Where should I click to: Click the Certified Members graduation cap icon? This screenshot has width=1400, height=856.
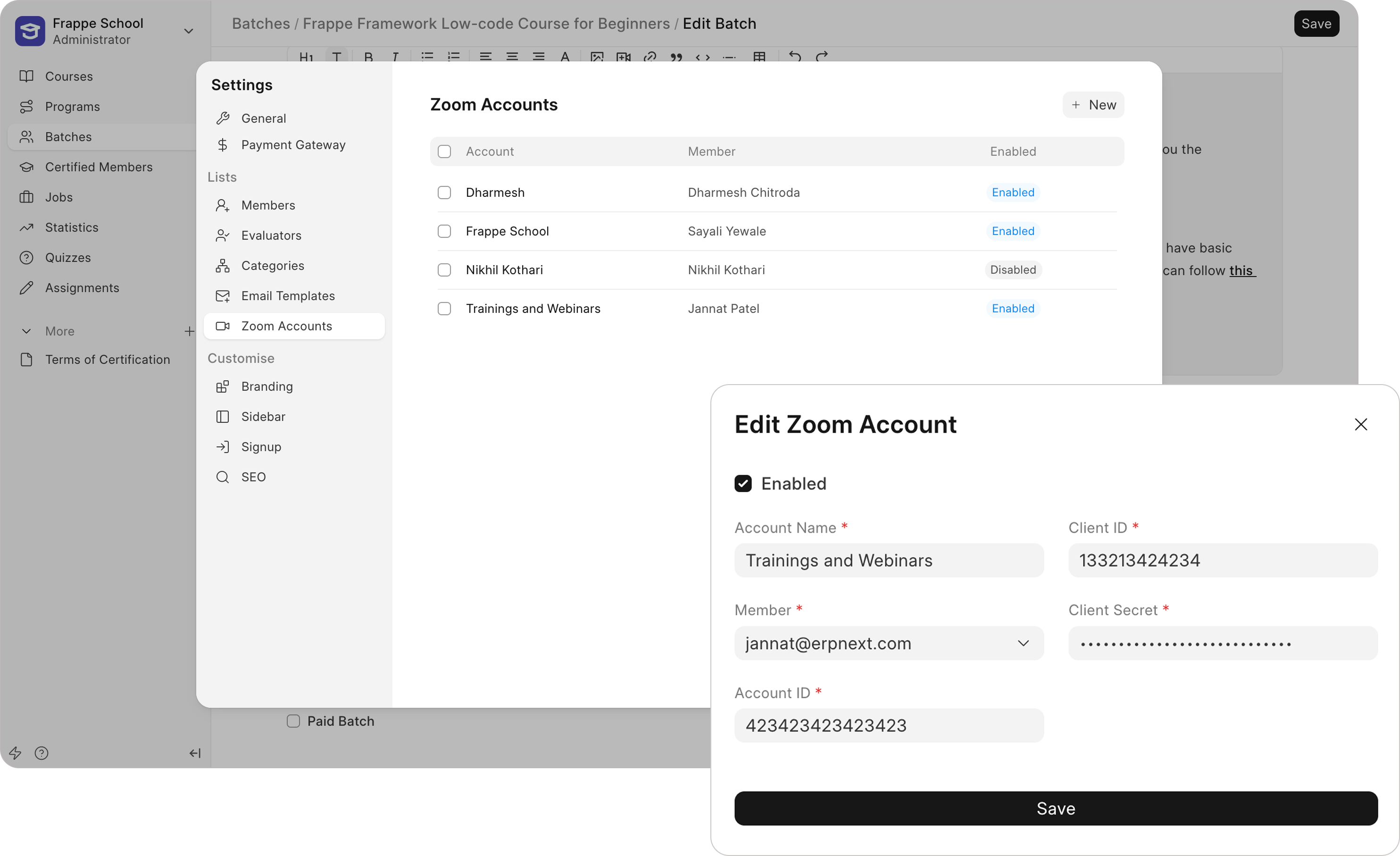[x=26, y=167]
